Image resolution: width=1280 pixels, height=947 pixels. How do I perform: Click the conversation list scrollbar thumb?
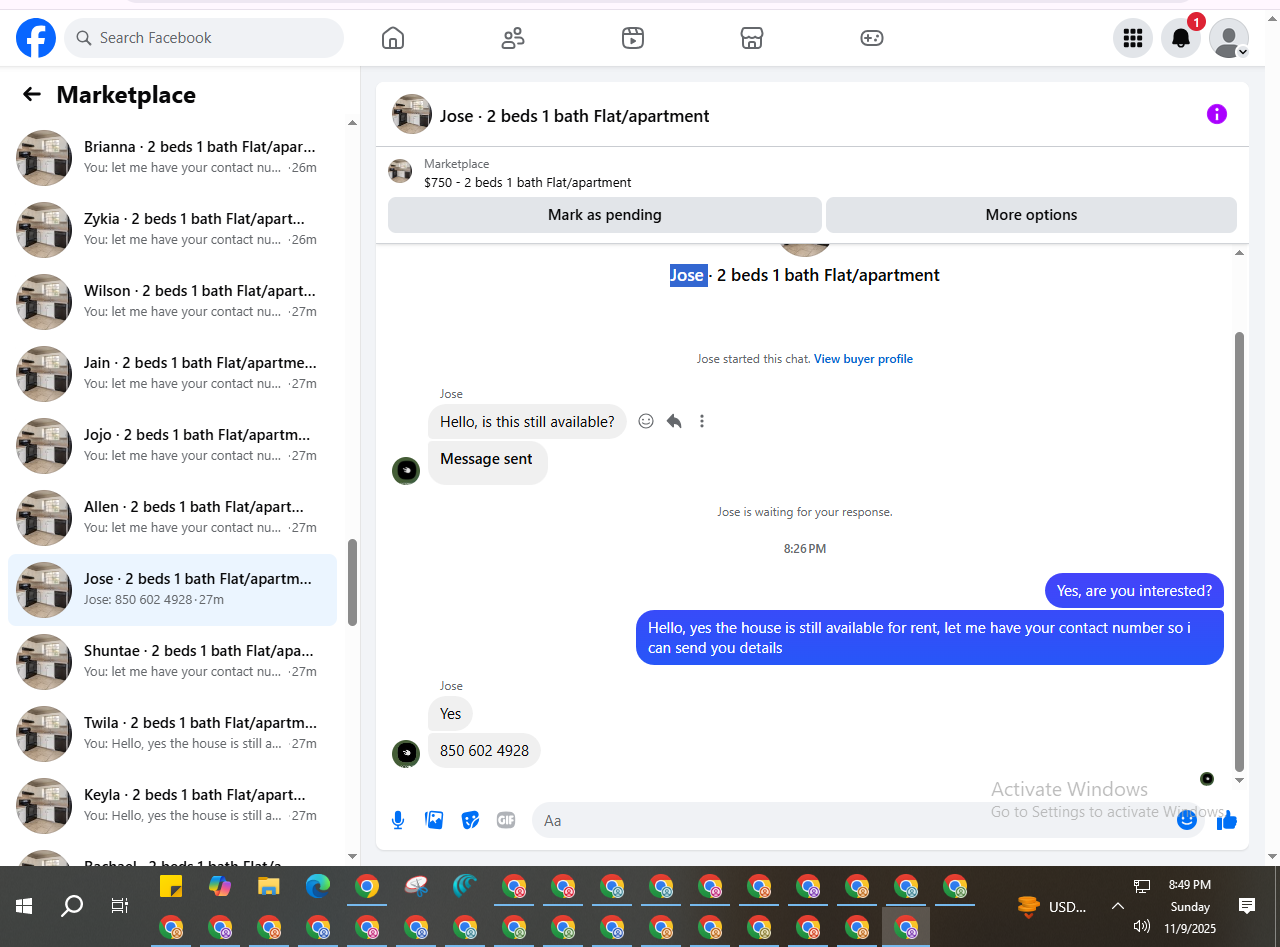[x=352, y=582]
